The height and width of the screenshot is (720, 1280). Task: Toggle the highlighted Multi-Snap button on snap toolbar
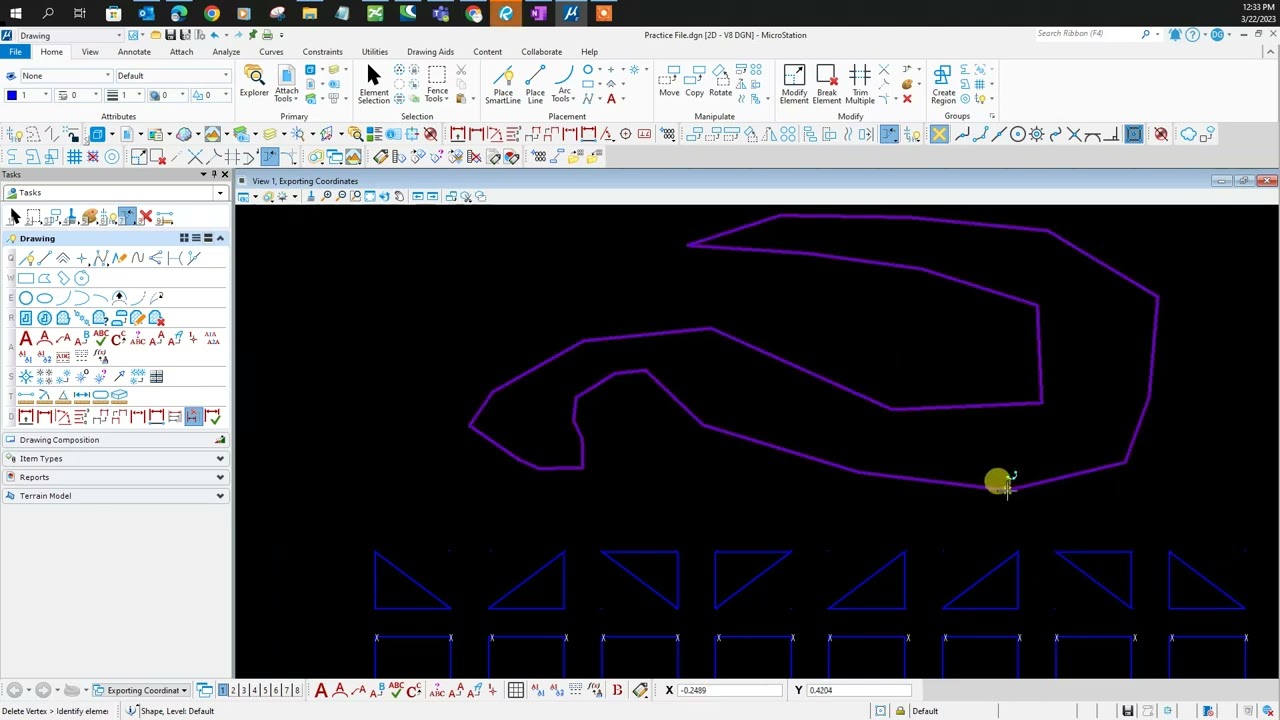click(1133, 135)
